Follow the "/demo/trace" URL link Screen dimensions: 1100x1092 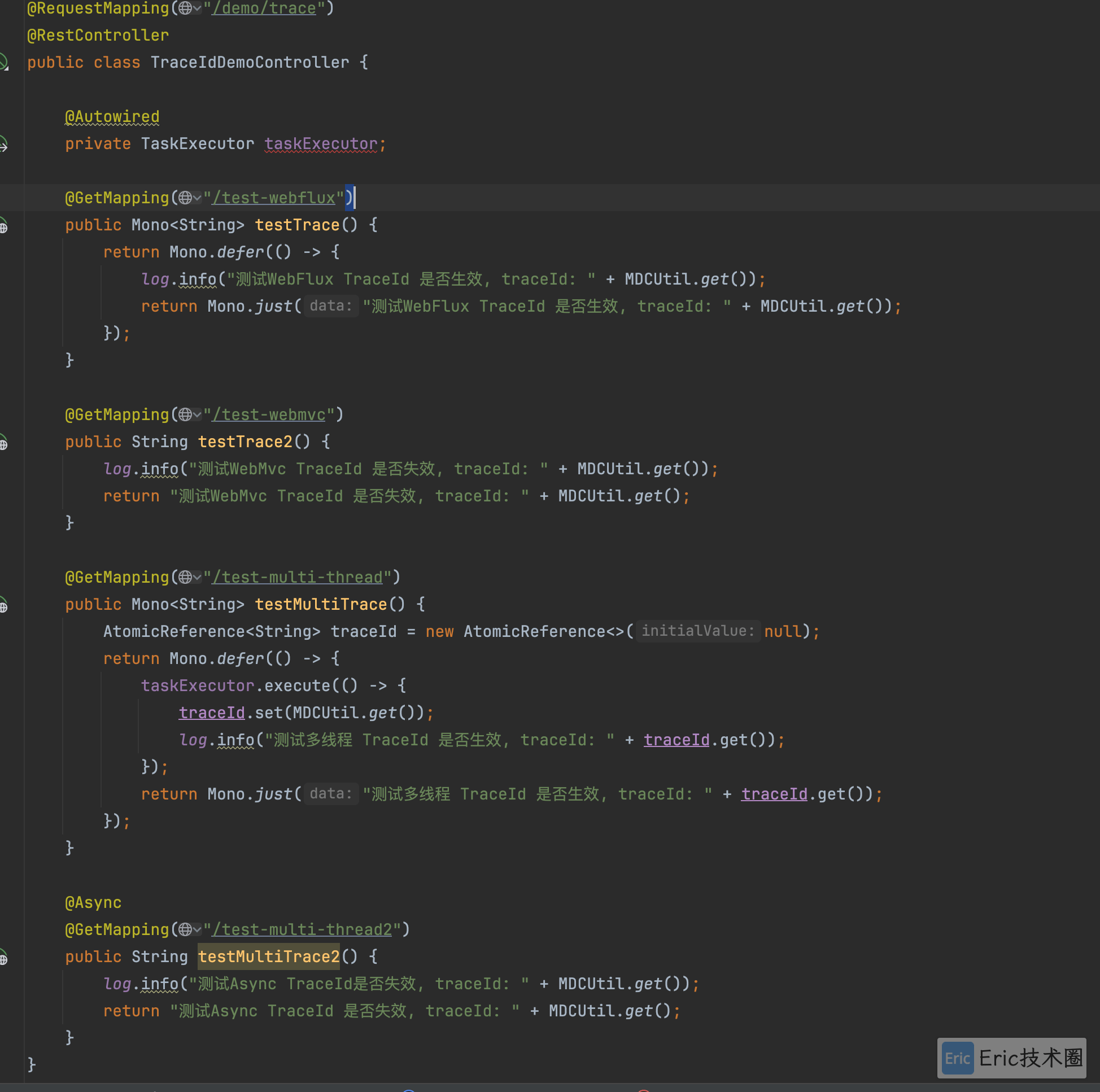coord(264,8)
